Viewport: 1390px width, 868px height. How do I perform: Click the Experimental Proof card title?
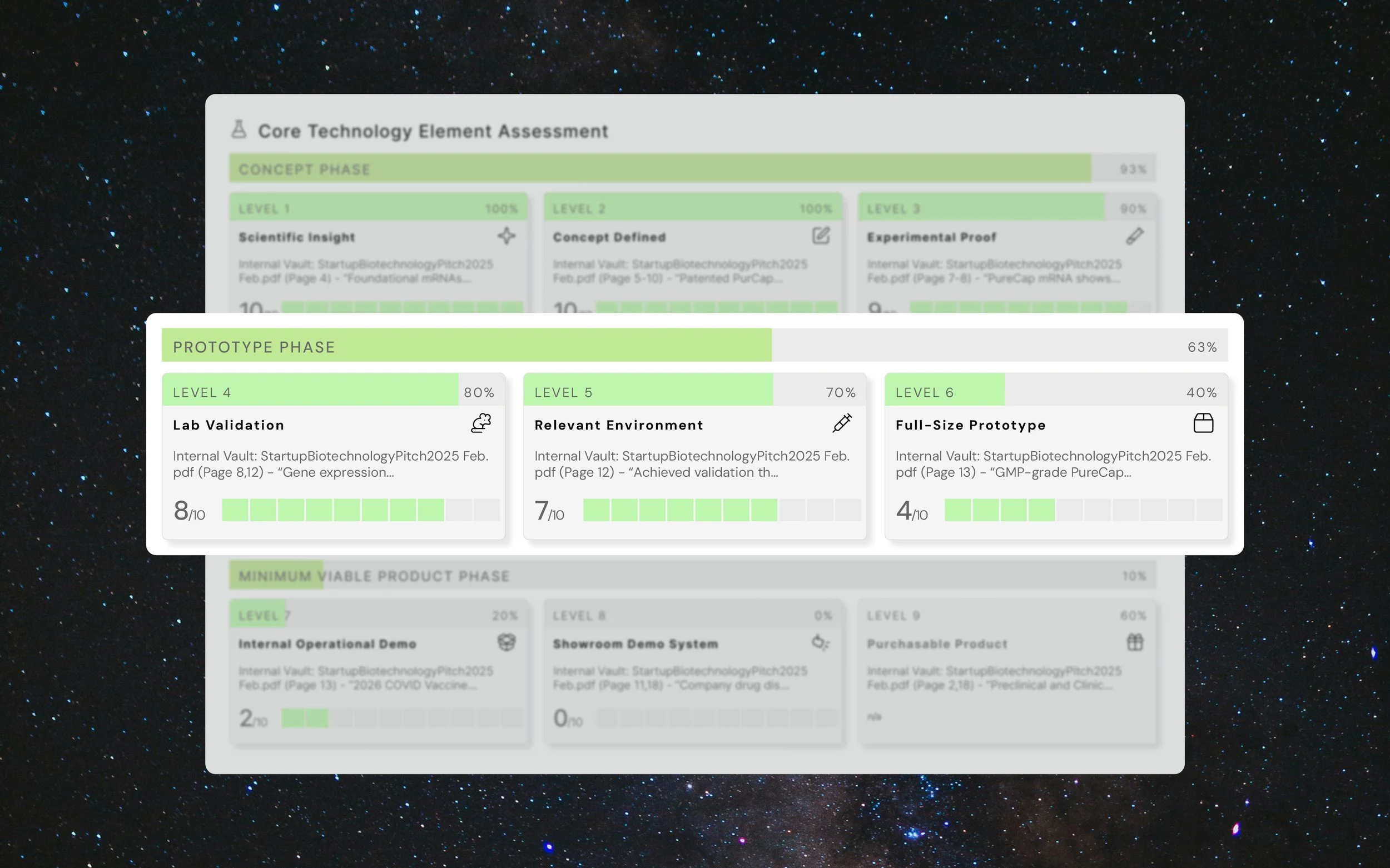point(931,237)
